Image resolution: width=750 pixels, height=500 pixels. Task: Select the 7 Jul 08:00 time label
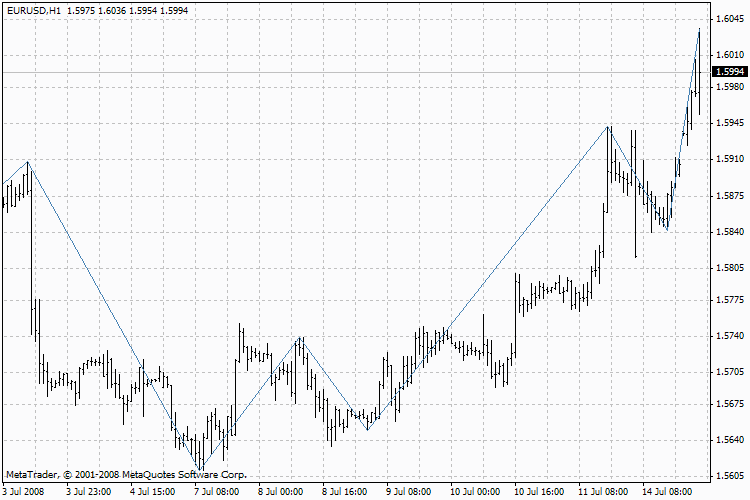click(217, 491)
